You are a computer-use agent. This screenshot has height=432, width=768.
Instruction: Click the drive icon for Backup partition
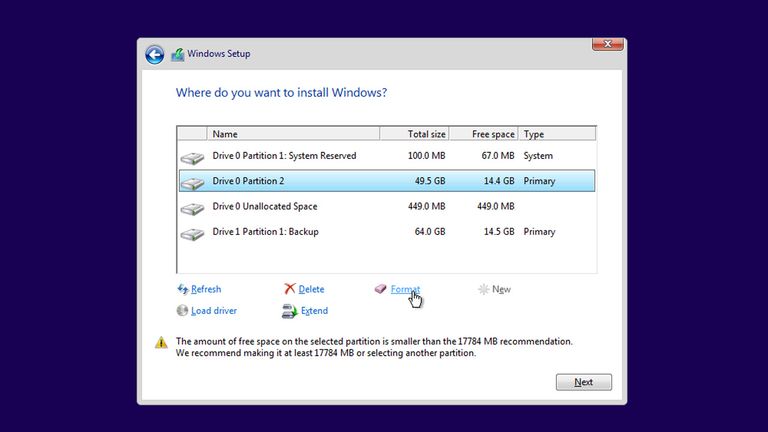pyautogui.click(x=192, y=234)
